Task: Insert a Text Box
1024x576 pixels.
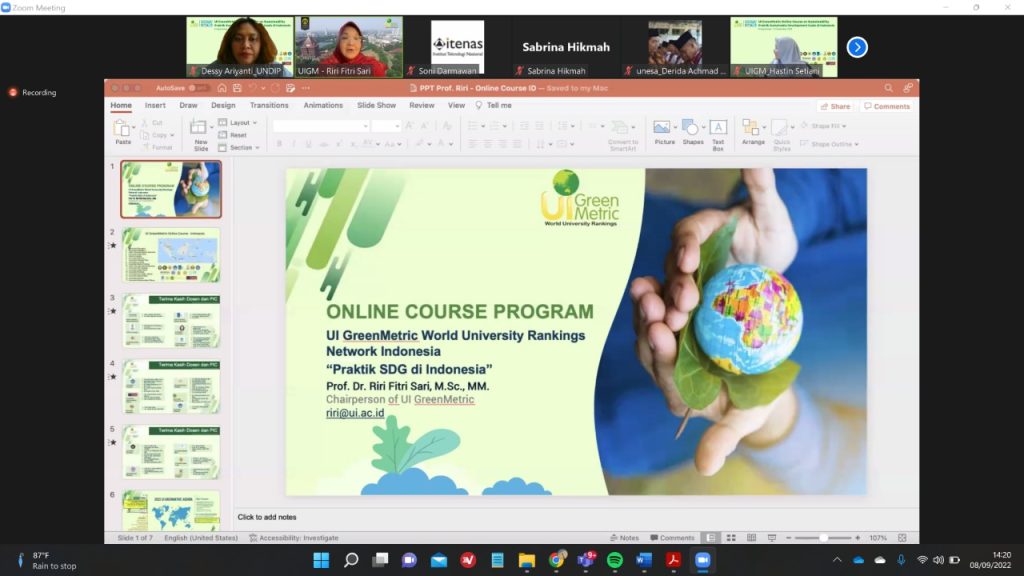Action: coord(718,130)
